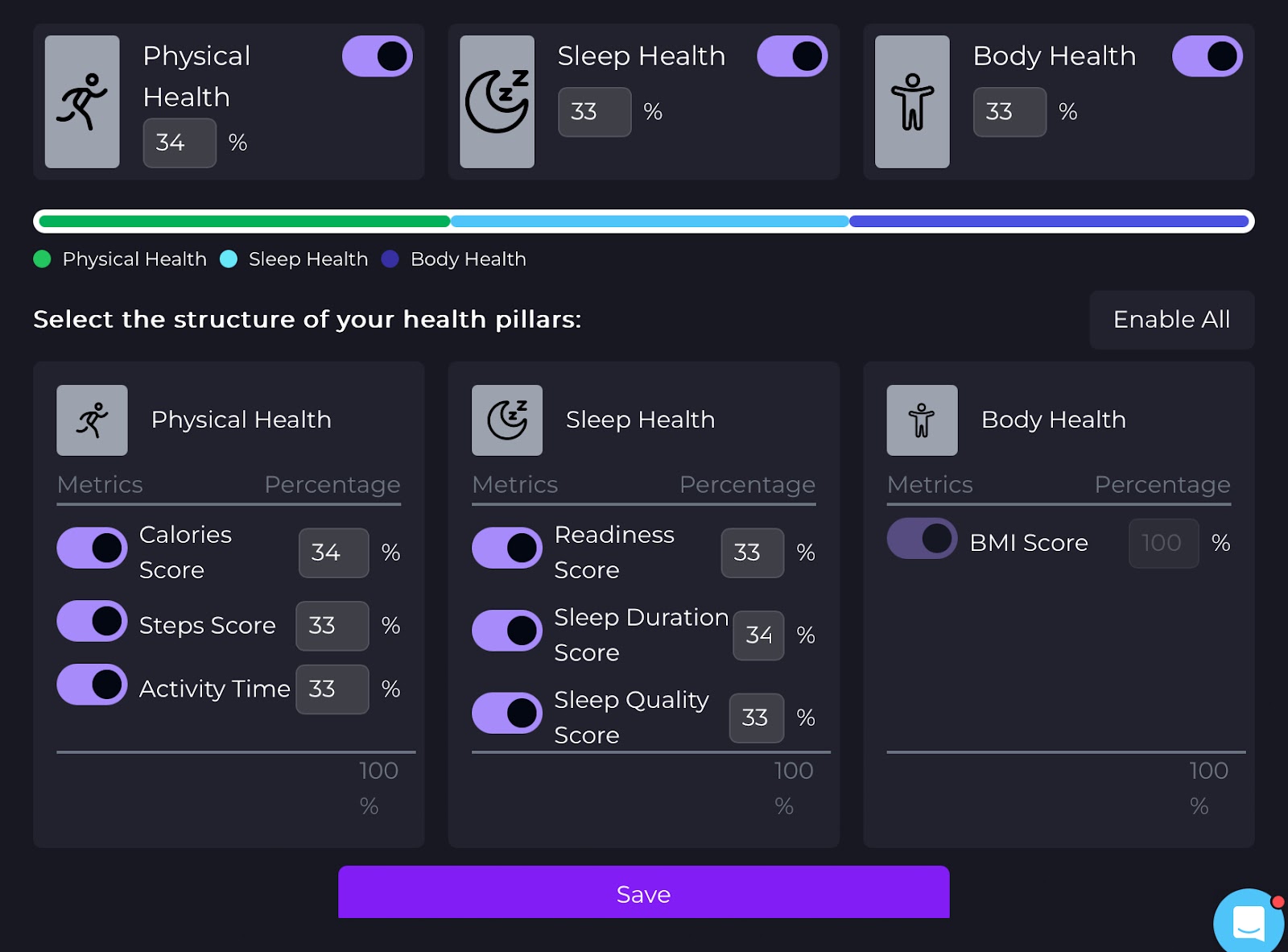Open the chat support bubble icon
Screen dimensions: 1288x952
pos(1248,922)
